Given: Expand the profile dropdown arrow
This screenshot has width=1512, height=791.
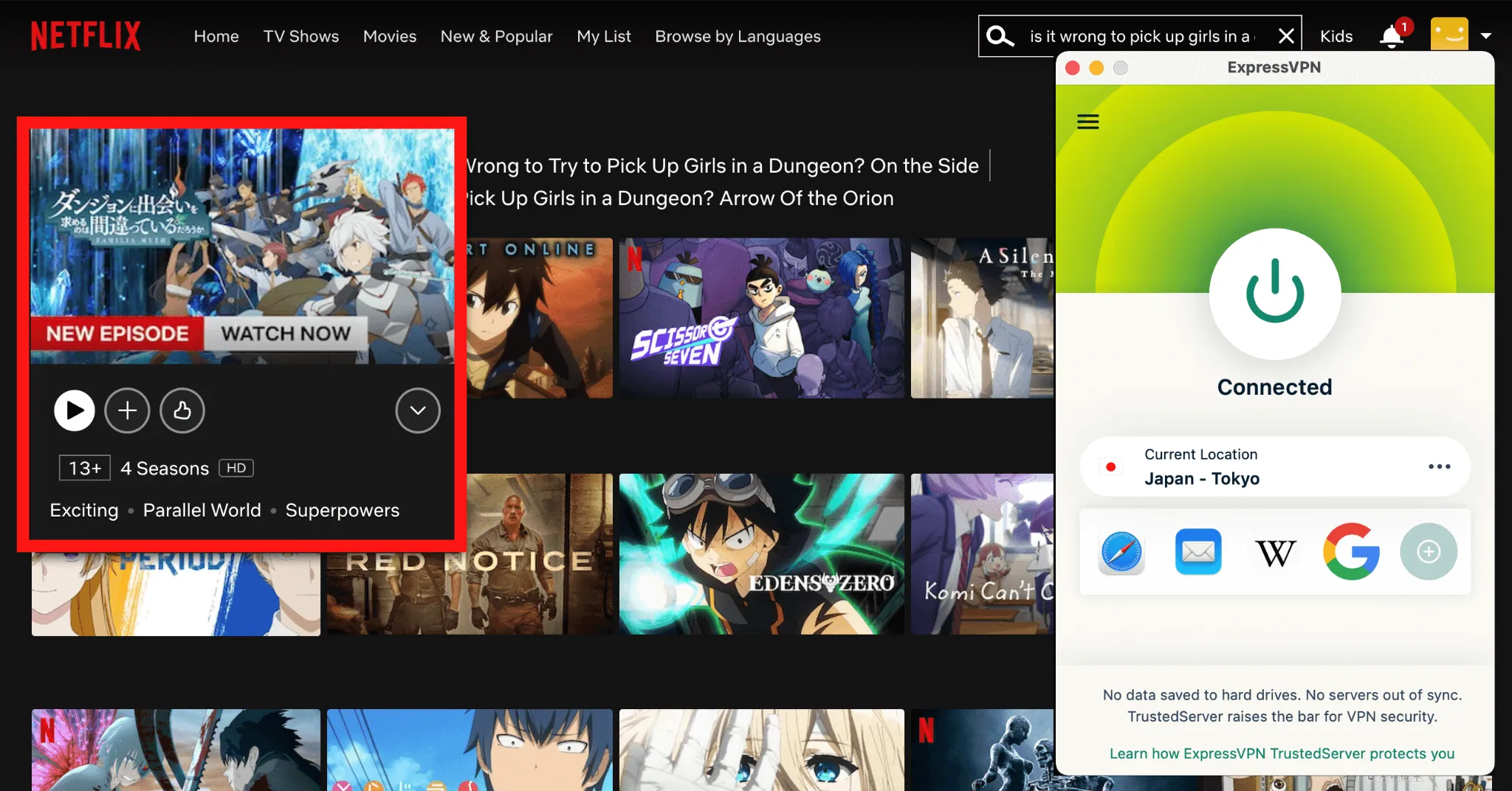Looking at the screenshot, I should click(1486, 35).
